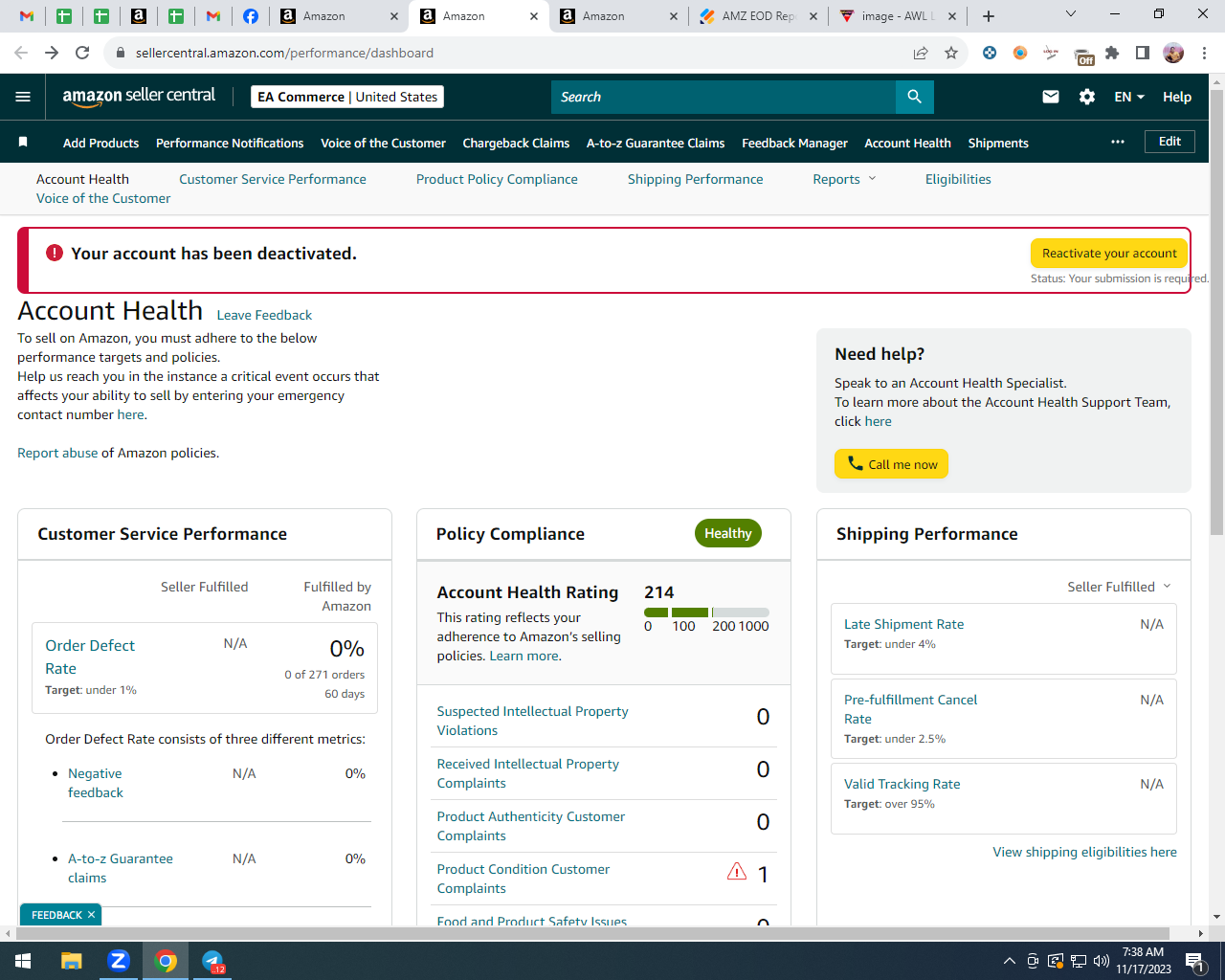Toggle the browser side panel icon
Viewport: 1225px width, 980px height.
(x=1143, y=53)
